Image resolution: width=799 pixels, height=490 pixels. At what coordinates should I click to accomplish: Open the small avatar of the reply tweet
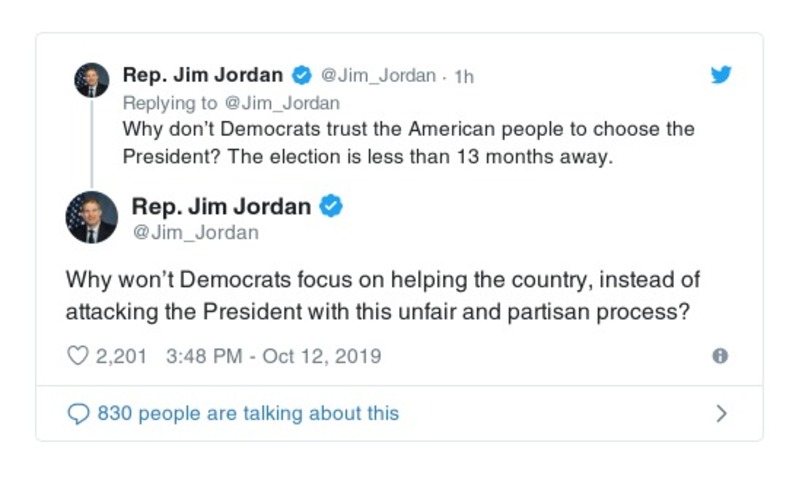point(92,80)
